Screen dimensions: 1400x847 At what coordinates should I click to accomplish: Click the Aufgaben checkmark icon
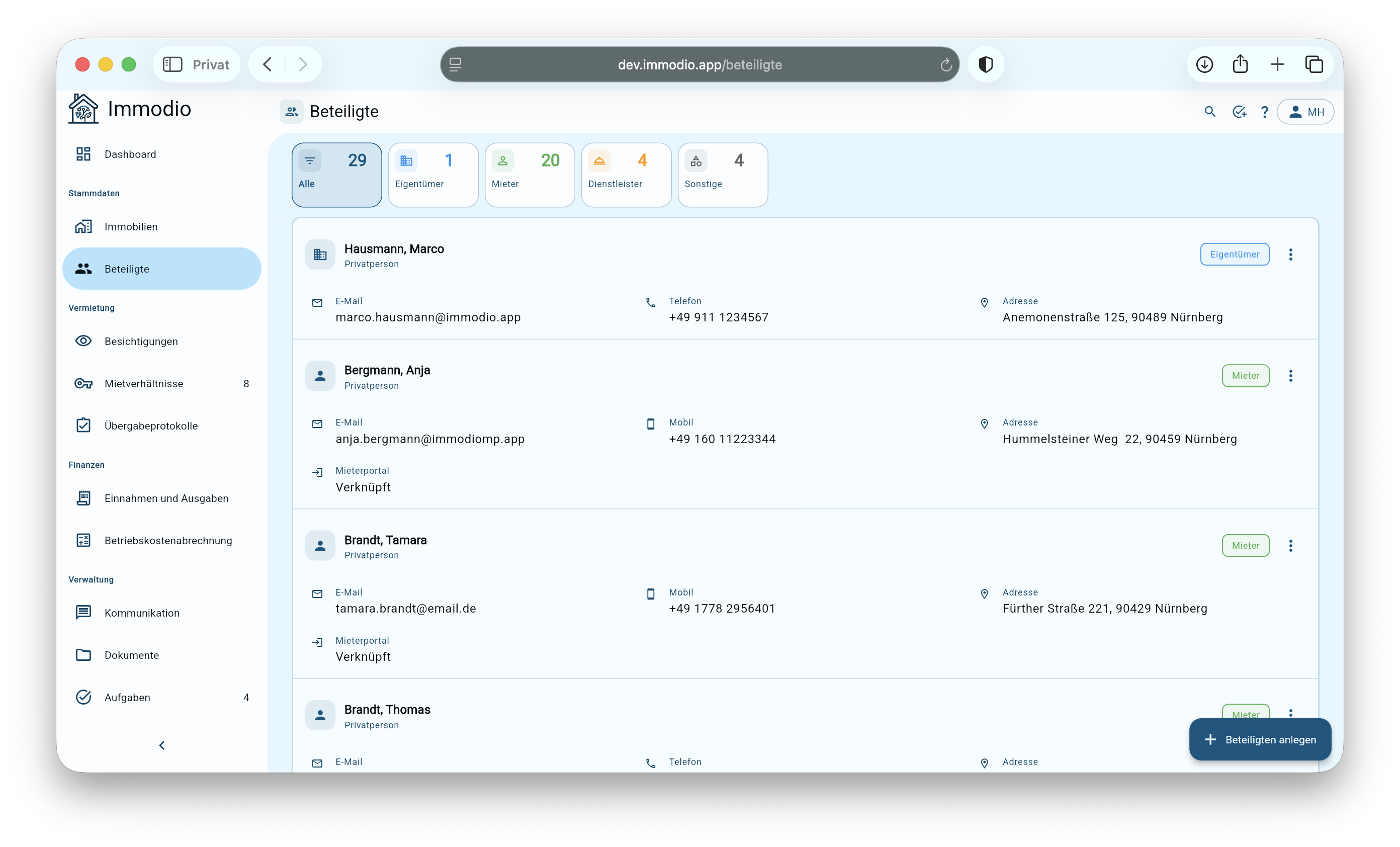(83, 697)
